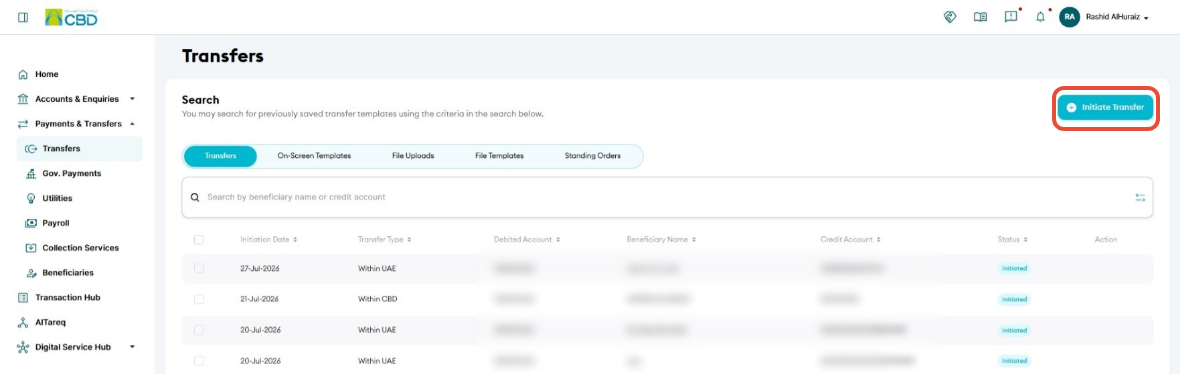
Task: Open the search filter options icon
Action: (1140, 197)
